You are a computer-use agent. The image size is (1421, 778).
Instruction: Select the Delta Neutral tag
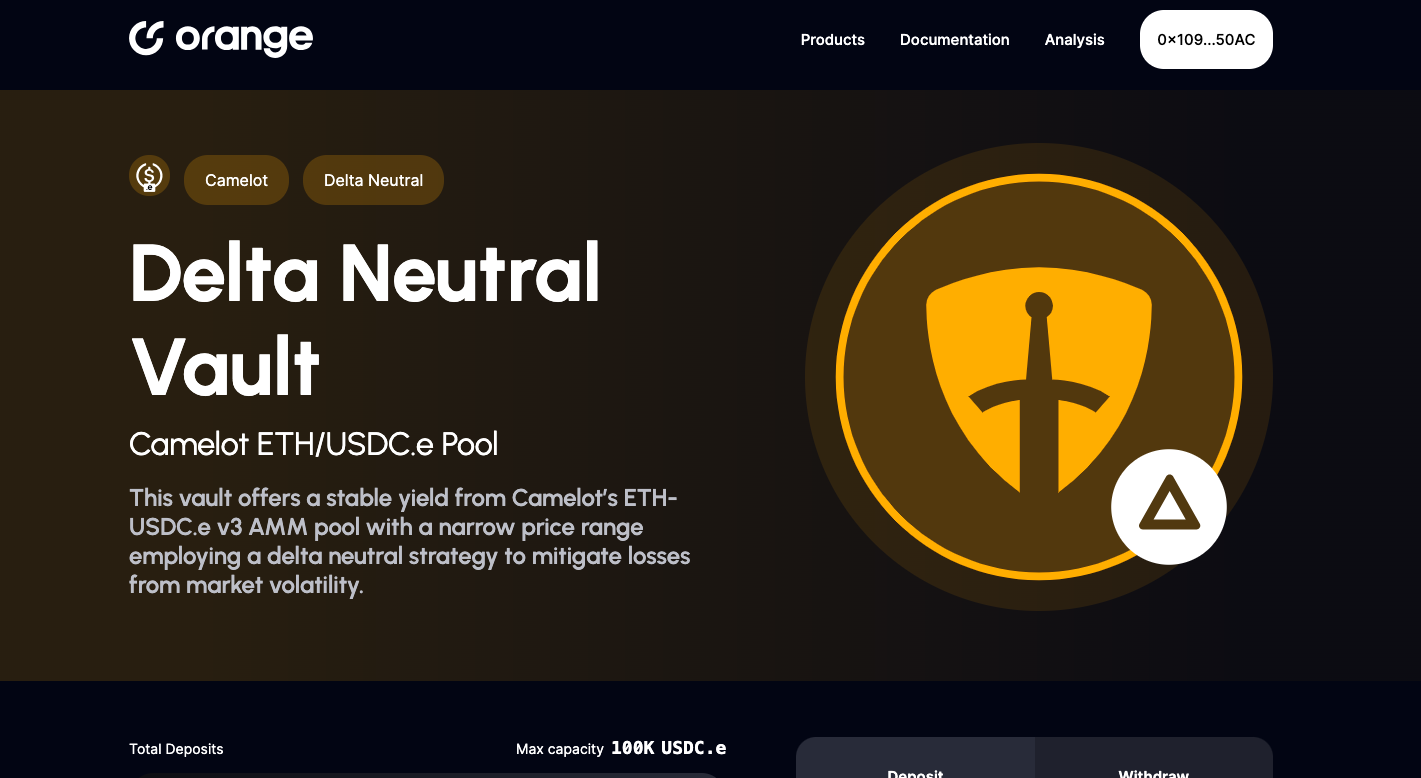point(373,180)
